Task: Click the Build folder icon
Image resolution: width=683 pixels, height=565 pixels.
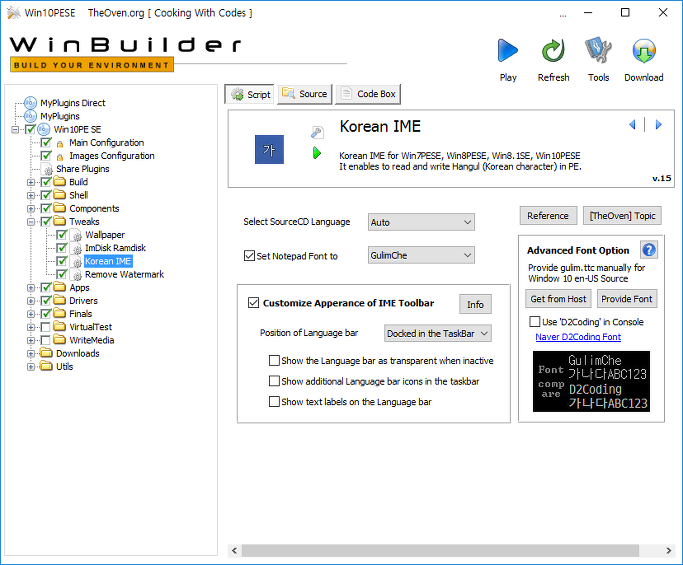Action: [59, 182]
